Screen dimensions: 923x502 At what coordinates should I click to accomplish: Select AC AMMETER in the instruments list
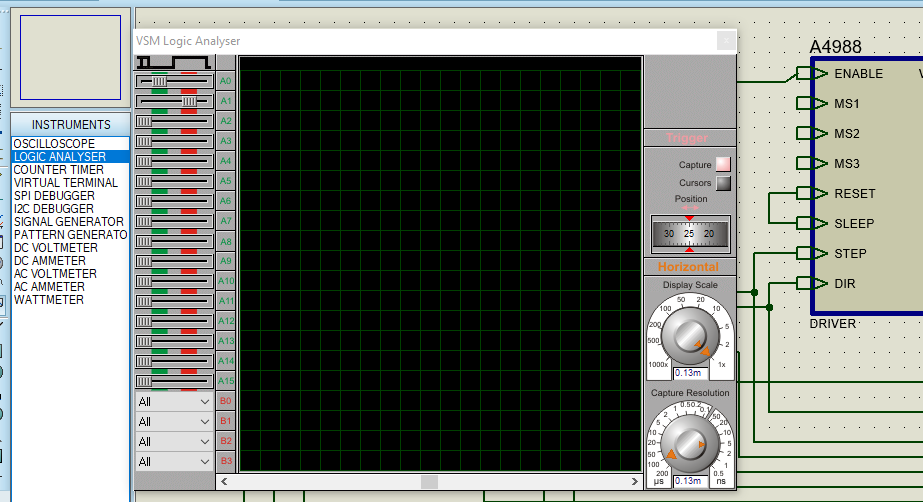coord(70,287)
